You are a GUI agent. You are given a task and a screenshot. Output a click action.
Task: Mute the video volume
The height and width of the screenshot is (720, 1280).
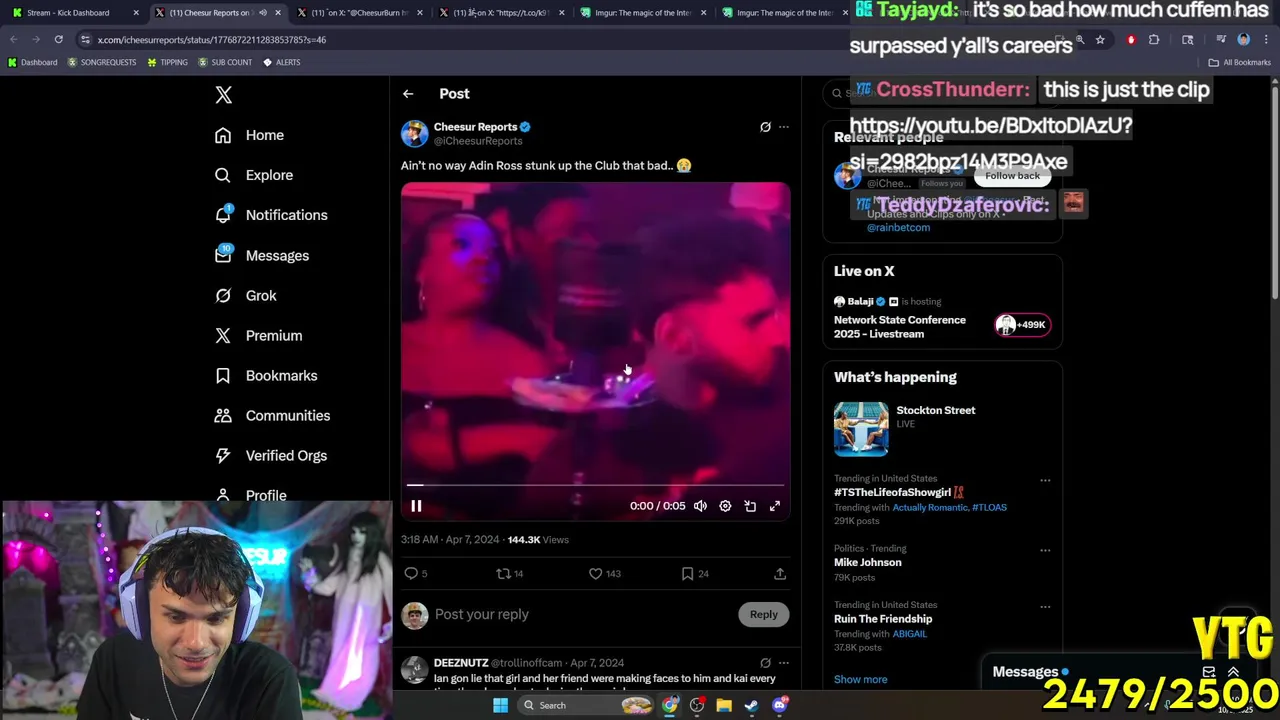[x=700, y=506]
